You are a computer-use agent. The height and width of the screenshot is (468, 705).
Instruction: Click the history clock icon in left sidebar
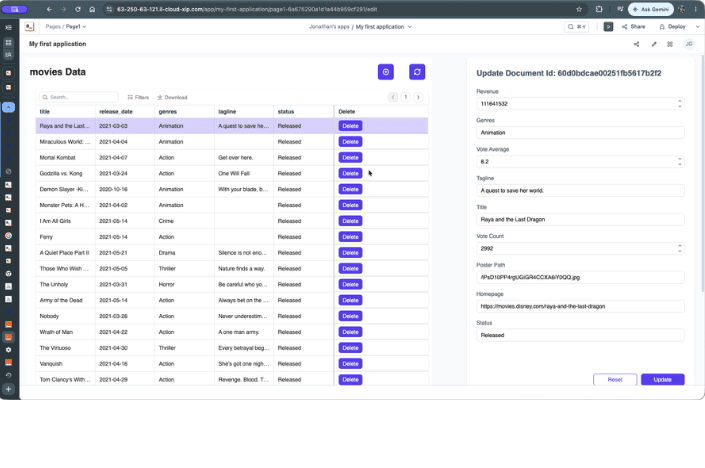click(x=9, y=375)
